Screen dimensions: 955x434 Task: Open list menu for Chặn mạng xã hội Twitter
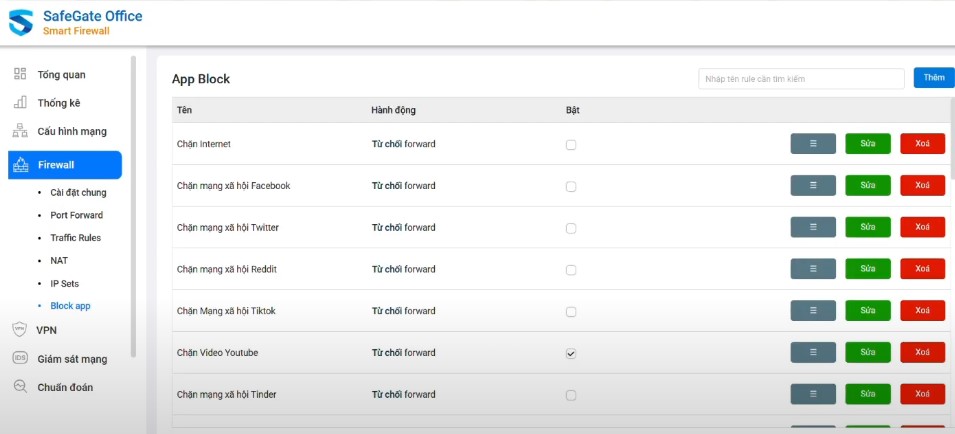[813, 227]
